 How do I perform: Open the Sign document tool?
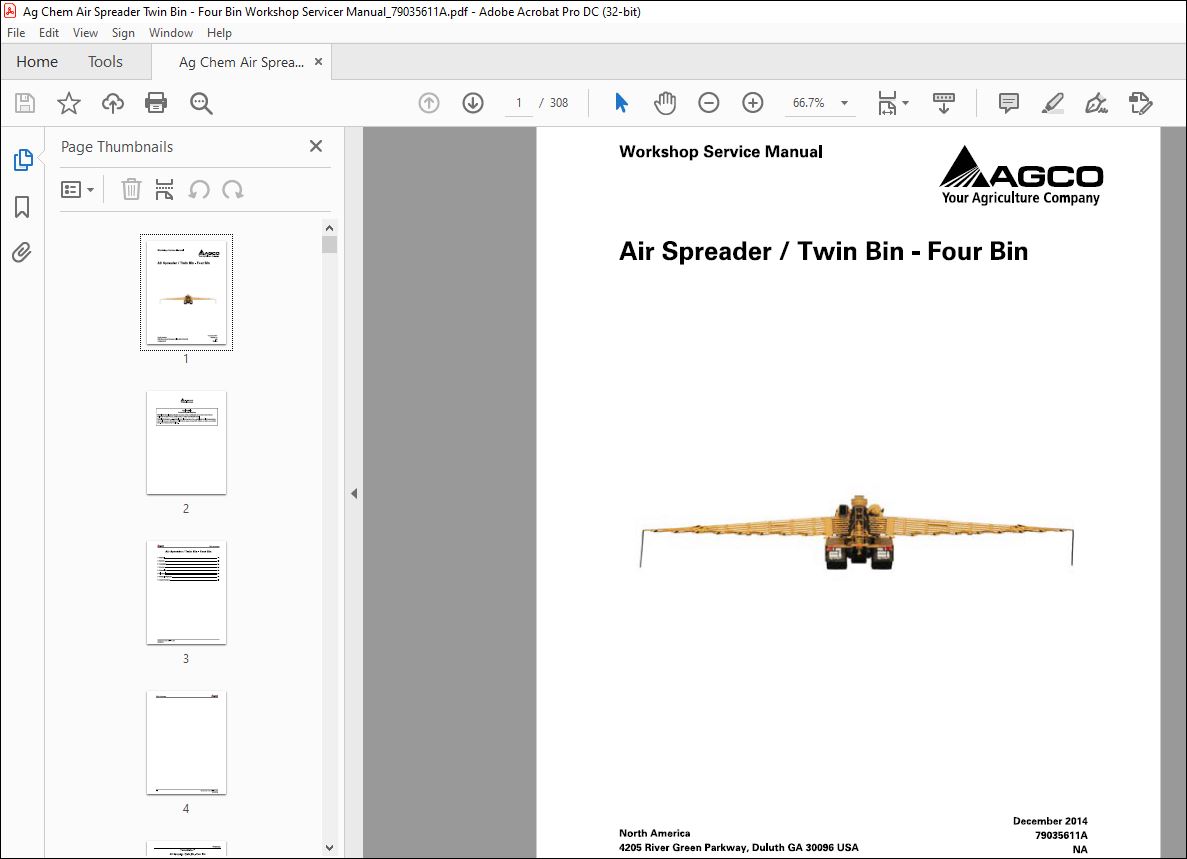click(x=1096, y=103)
